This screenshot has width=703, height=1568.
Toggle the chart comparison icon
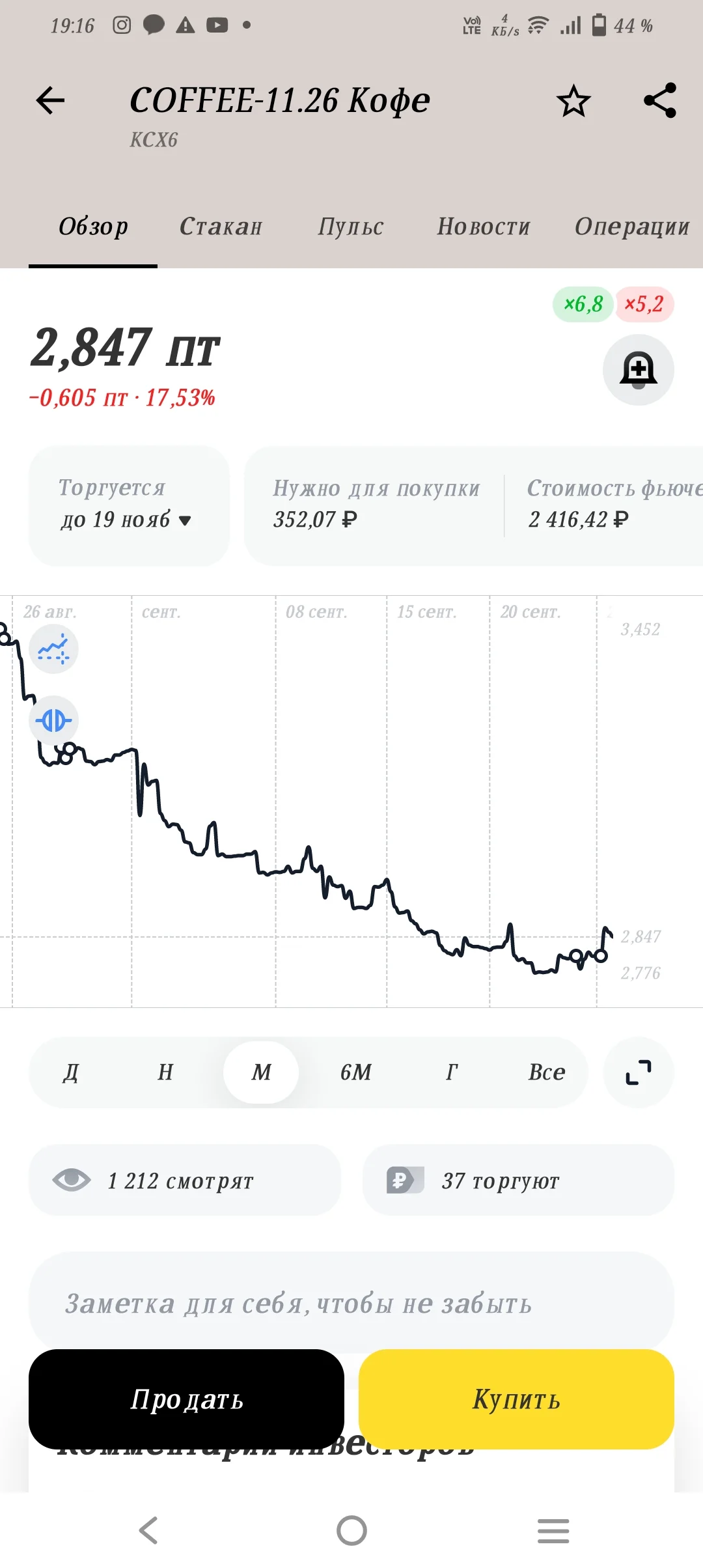pyautogui.click(x=53, y=720)
